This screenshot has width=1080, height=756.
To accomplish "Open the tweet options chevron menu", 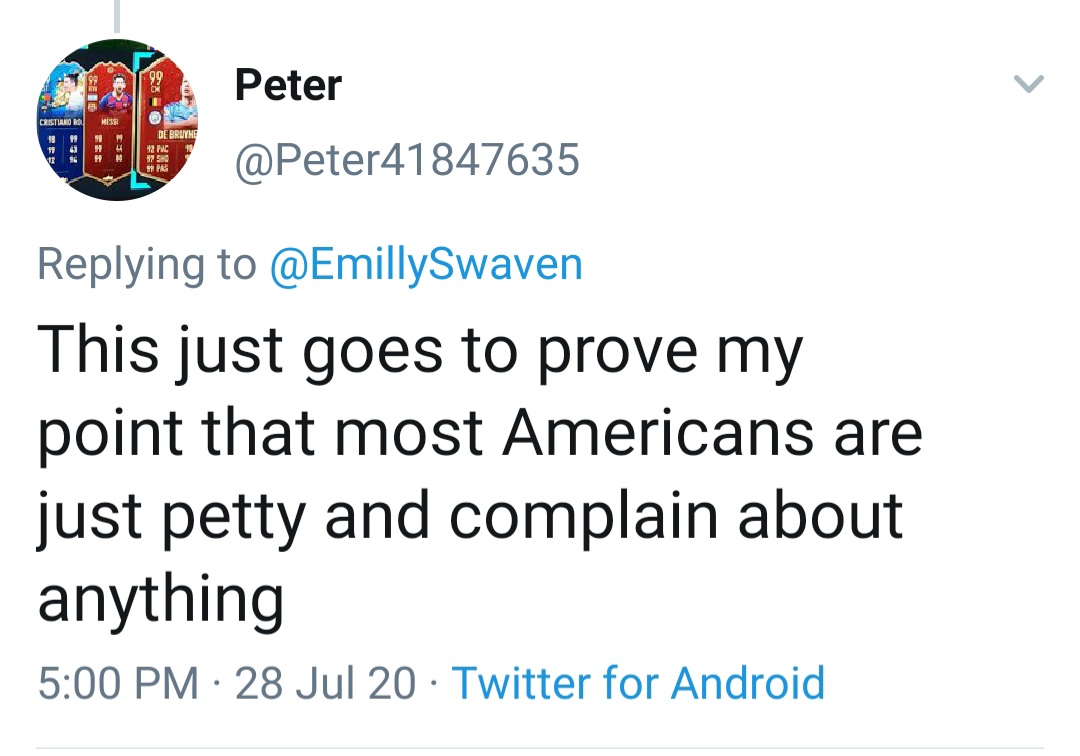I will pos(1028,83).
